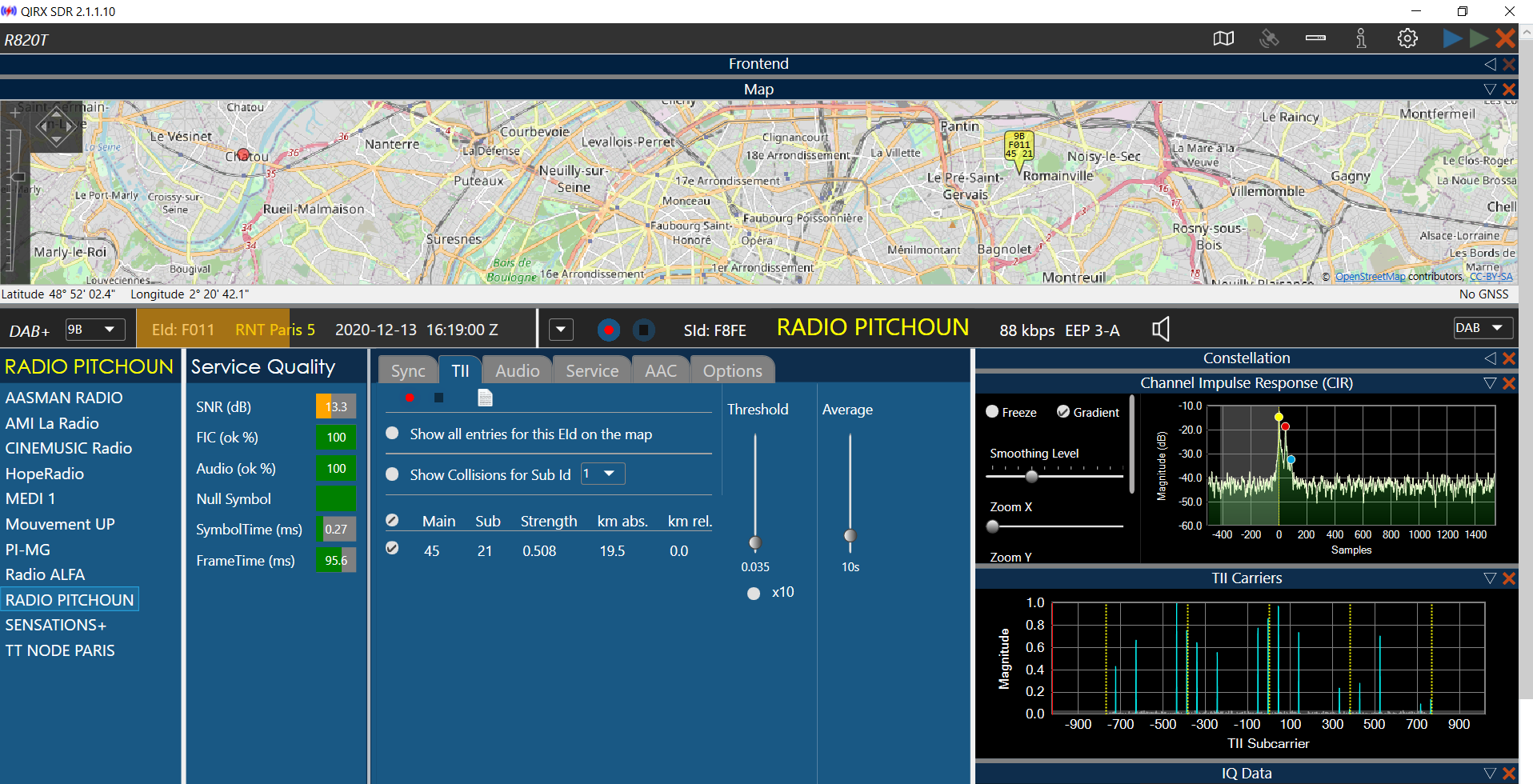Stop audio recording with square stop button
Image resolution: width=1533 pixels, height=784 pixels.
click(643, 330)
